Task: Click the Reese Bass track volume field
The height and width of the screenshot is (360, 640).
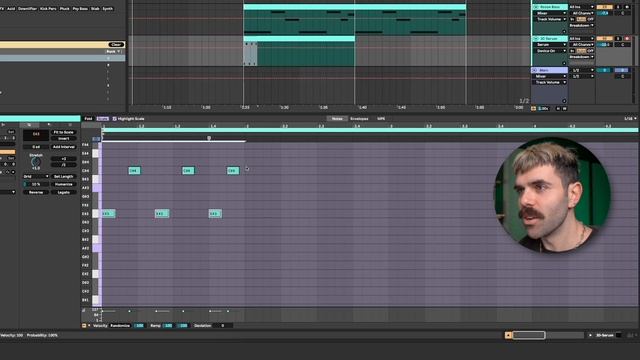Action: [x=604, y=13]
